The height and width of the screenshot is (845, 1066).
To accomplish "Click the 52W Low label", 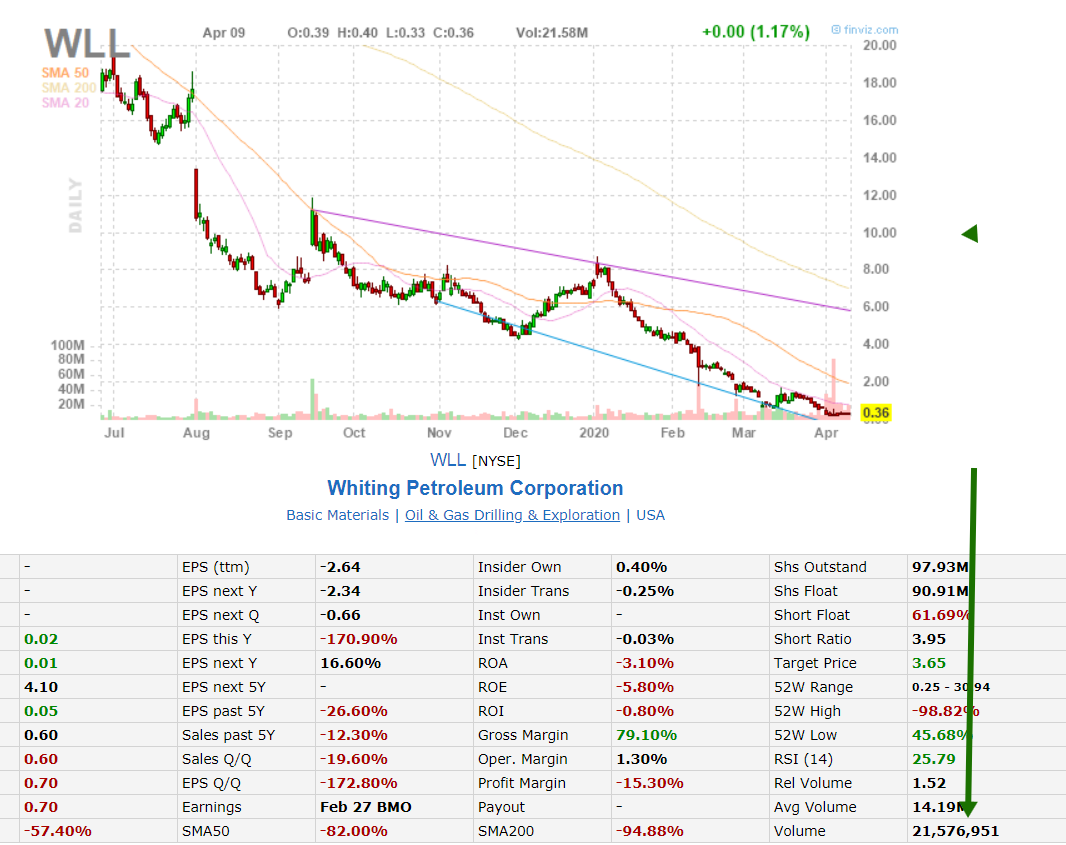I will click(x=805, y=735).
